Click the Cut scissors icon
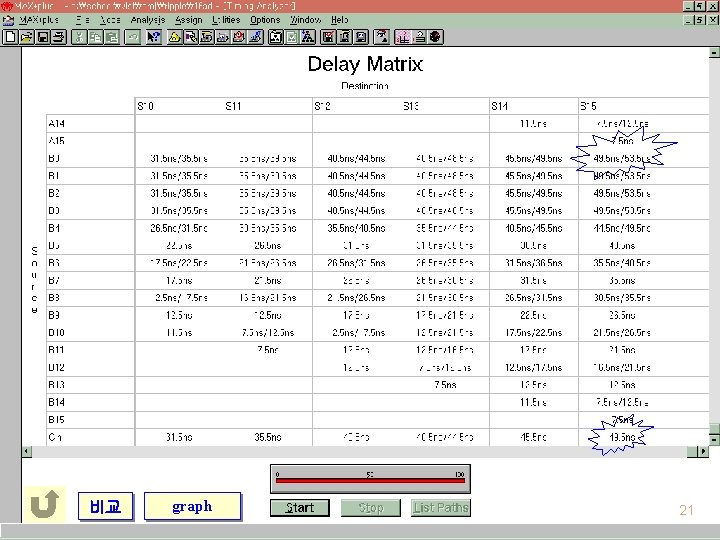This screenshot has width=720, height=540. click(x=79, y=37)
